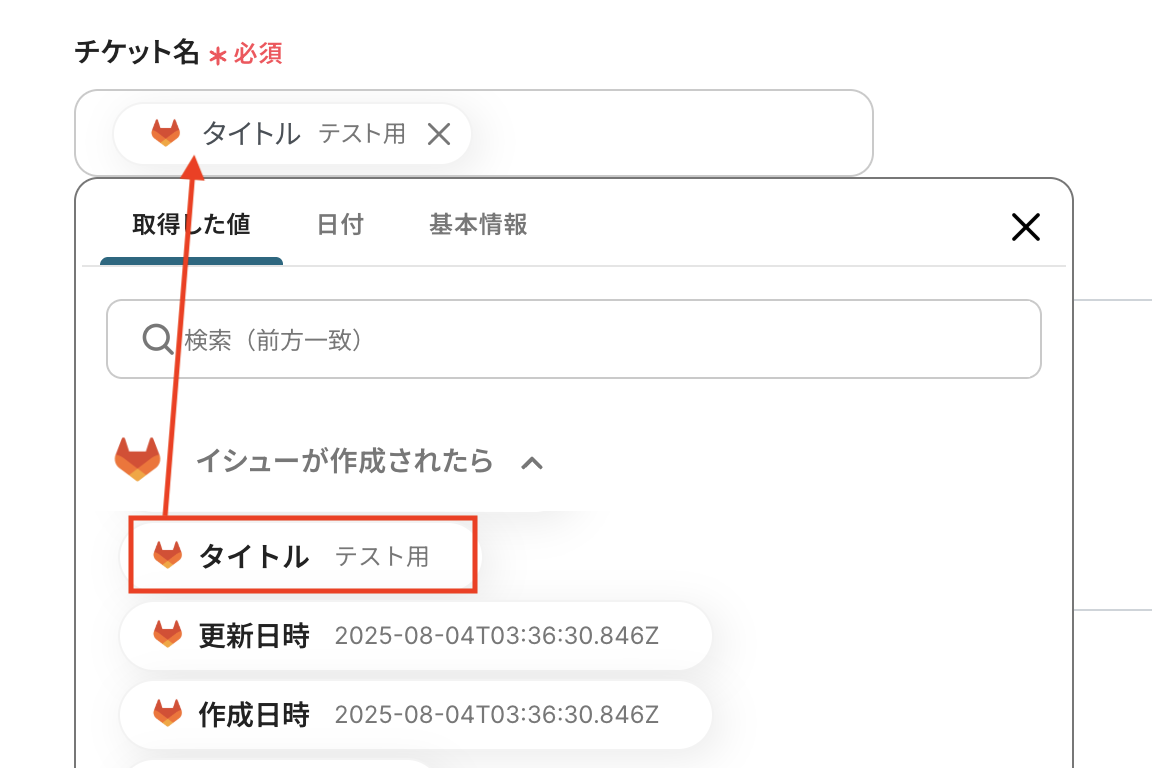
Task: Switch to the 取得した値 tab
Action: [x=191, y=224]
